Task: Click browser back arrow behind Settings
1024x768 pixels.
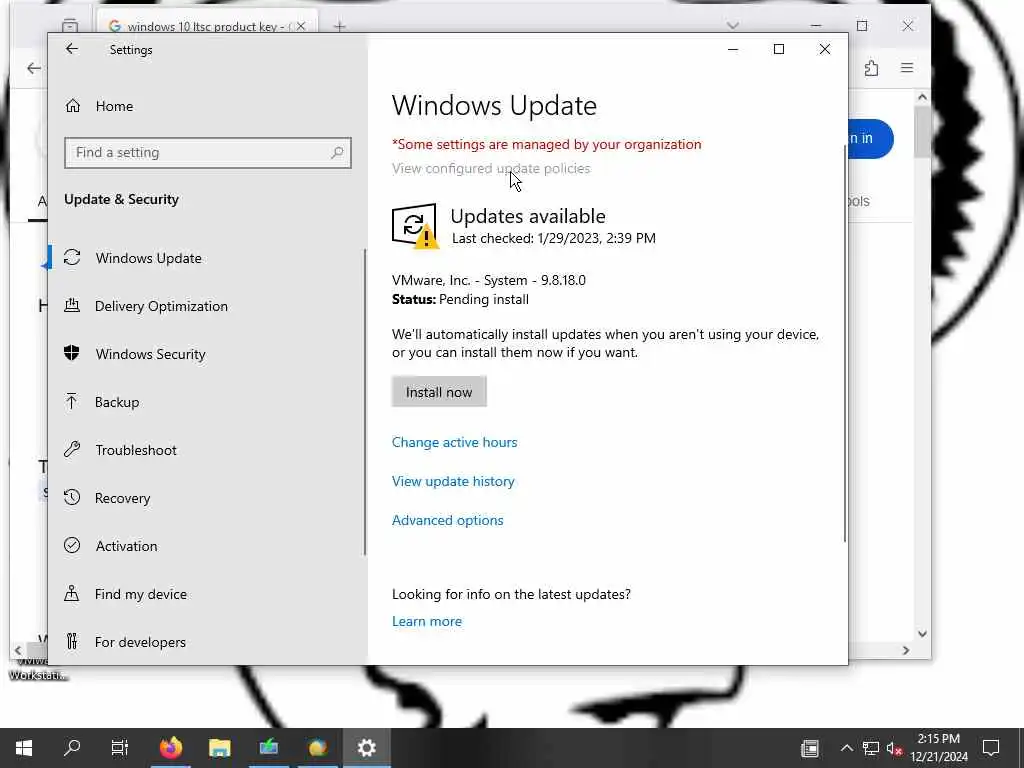Action: [x=33, y=68]
